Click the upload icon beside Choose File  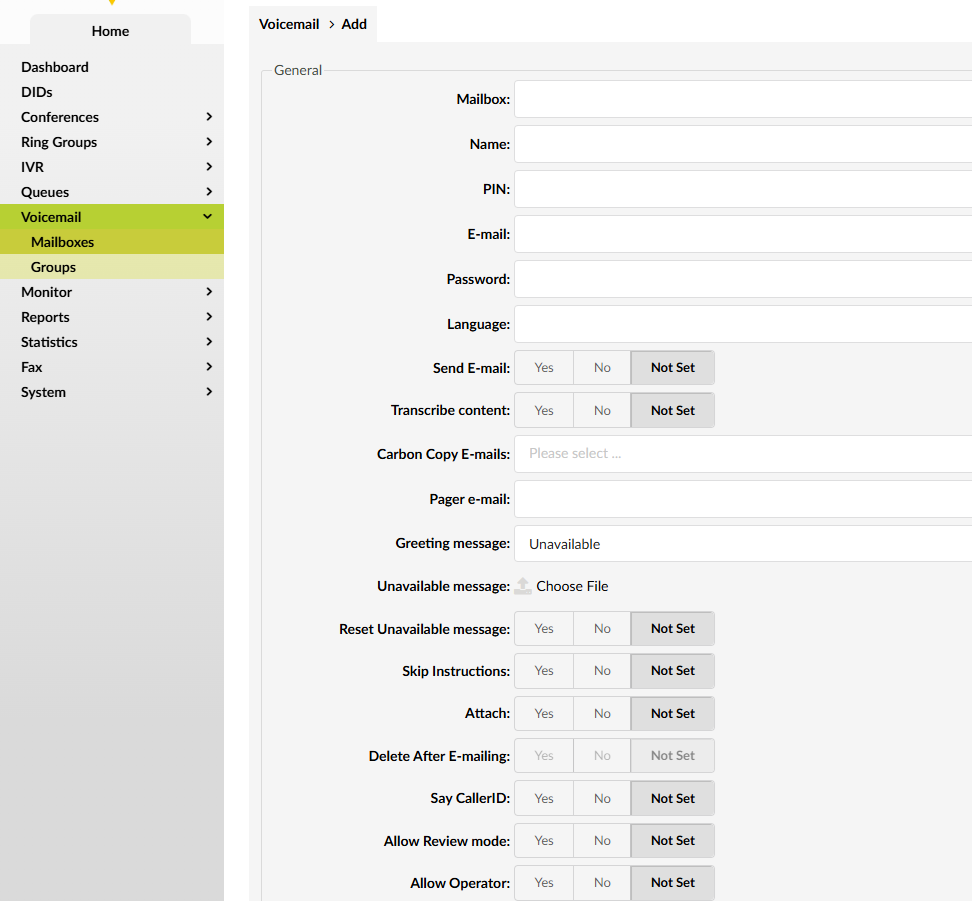(523, 586)
